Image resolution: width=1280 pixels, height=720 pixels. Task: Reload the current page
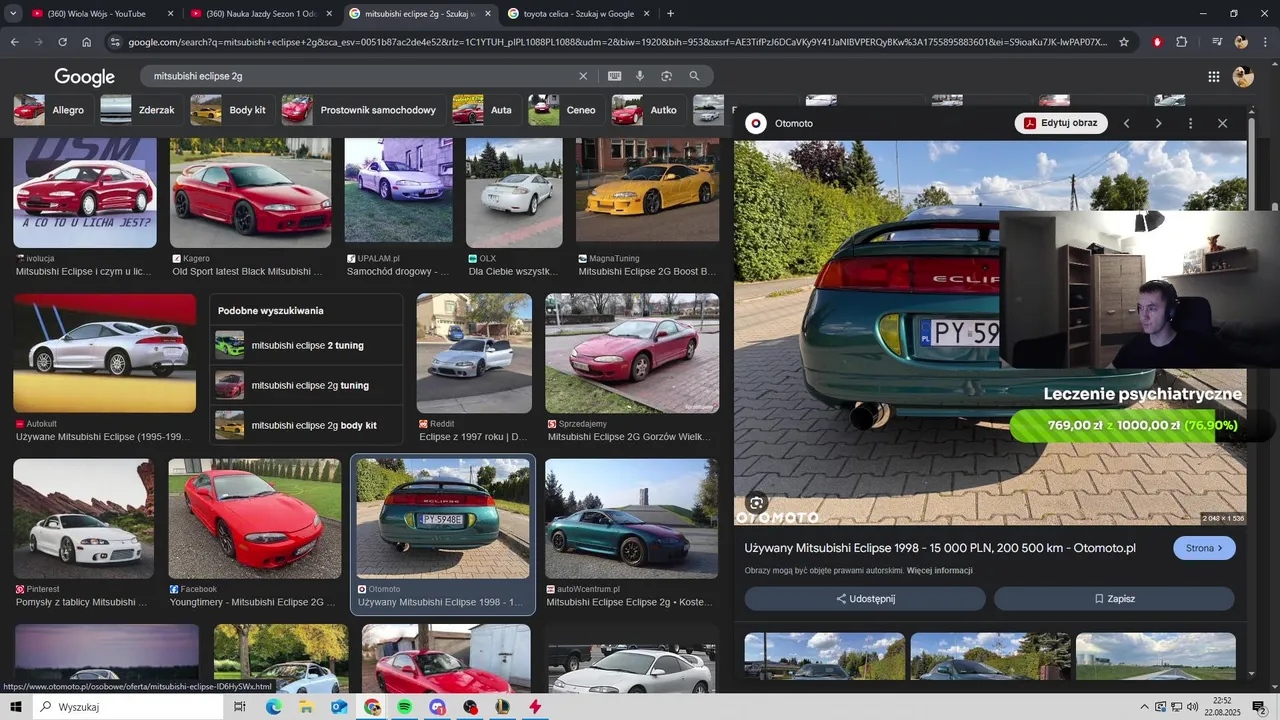pos(62,42)
